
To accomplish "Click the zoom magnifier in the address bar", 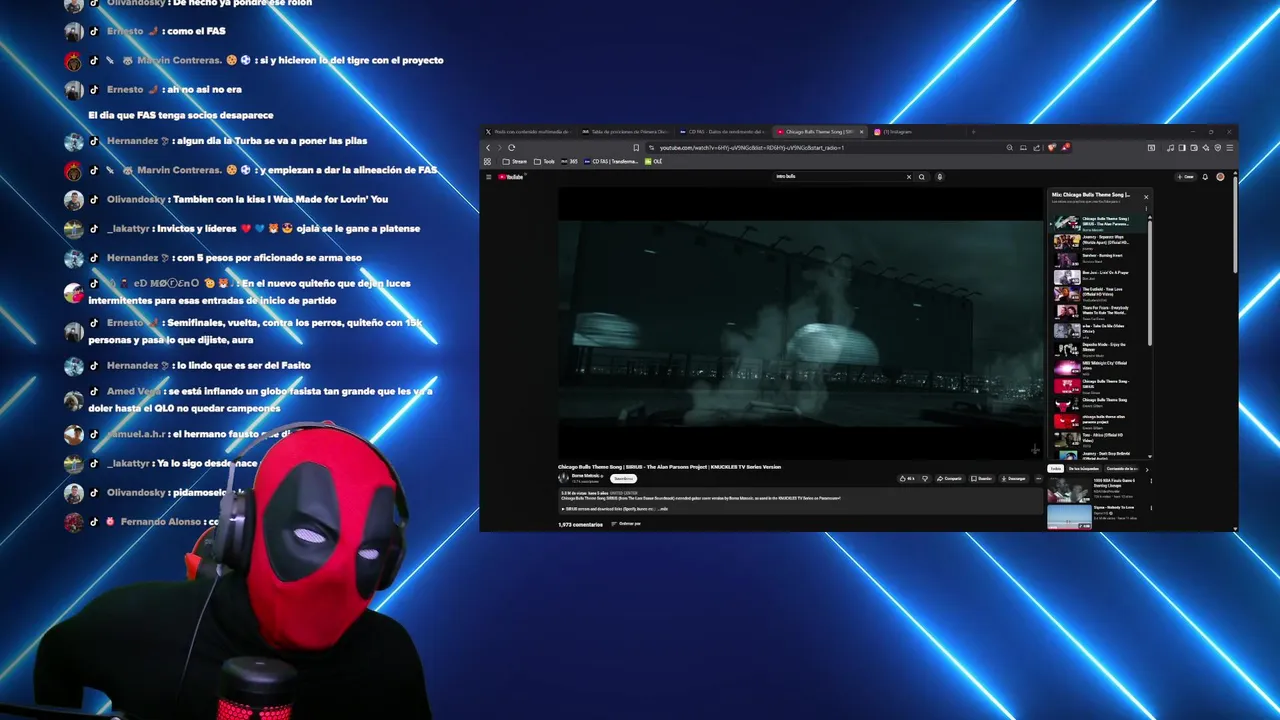I will coord(1010,148).
